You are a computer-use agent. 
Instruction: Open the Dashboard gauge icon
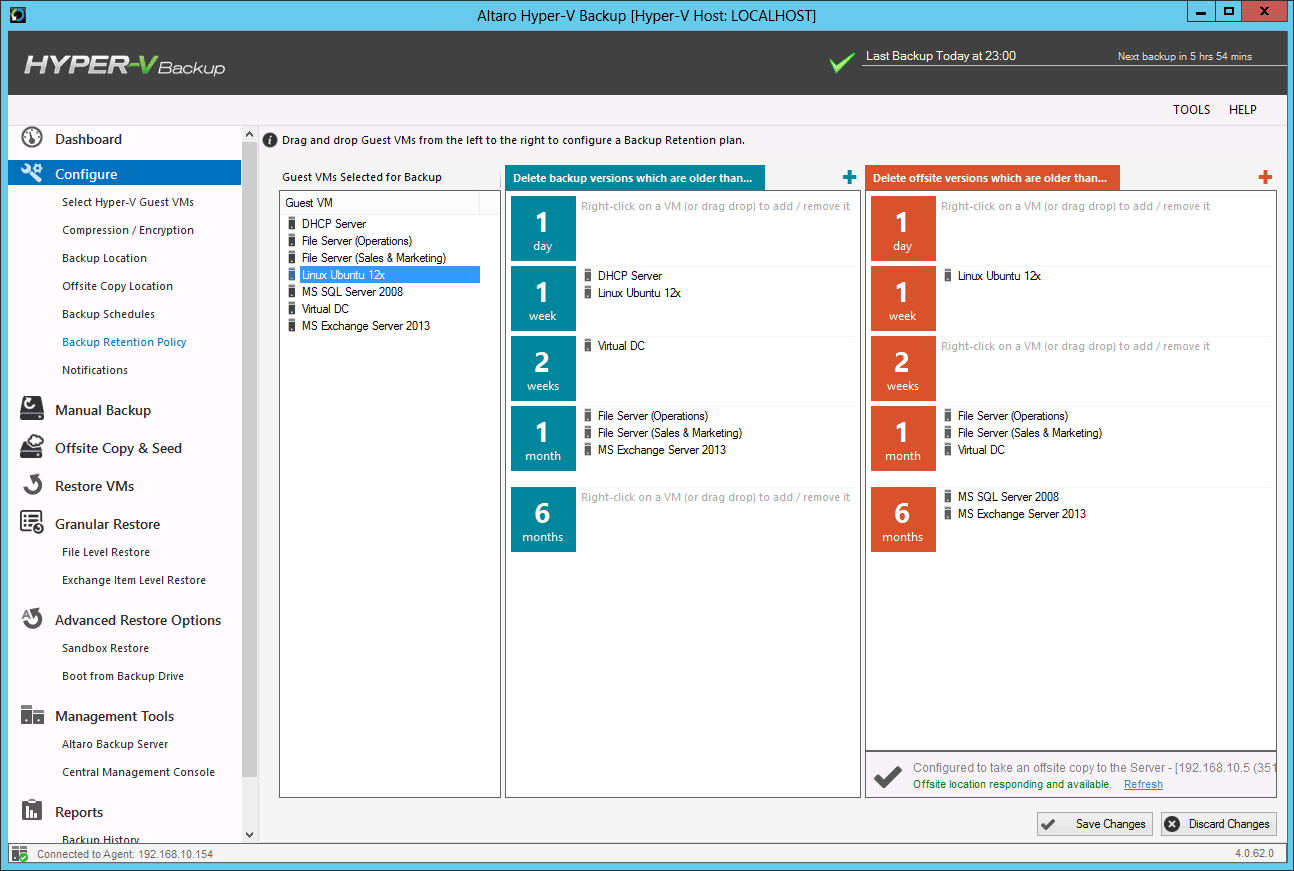click(x=32, y=138)
